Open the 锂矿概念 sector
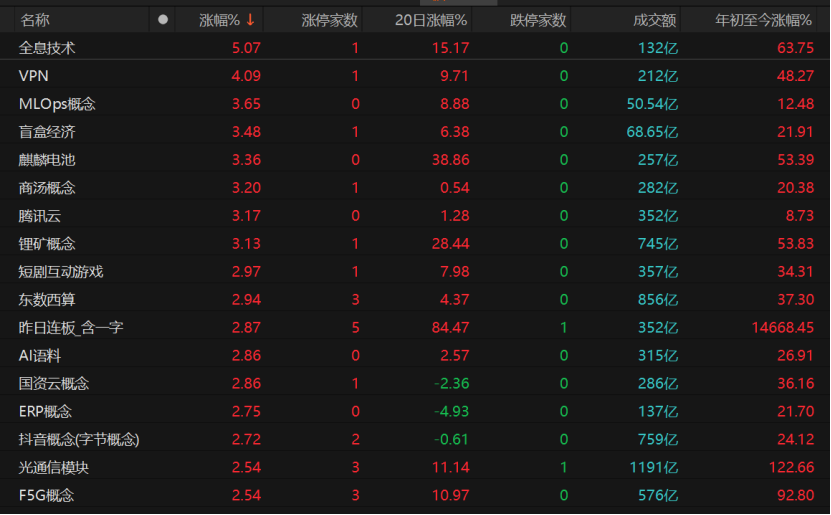 (416, 244)
